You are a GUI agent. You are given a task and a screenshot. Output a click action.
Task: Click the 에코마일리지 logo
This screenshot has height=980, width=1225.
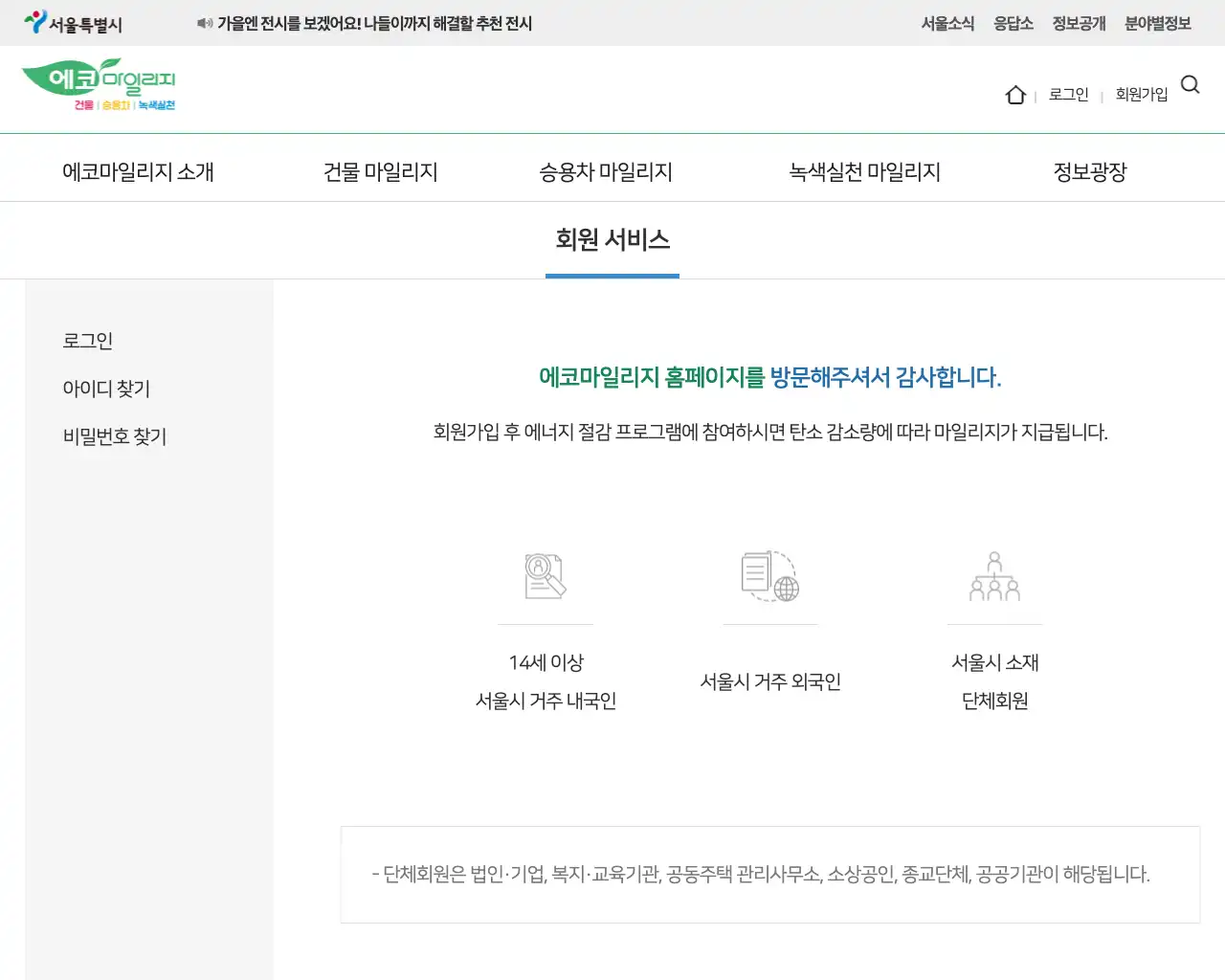pyautogui.click(x=99, y=85)
